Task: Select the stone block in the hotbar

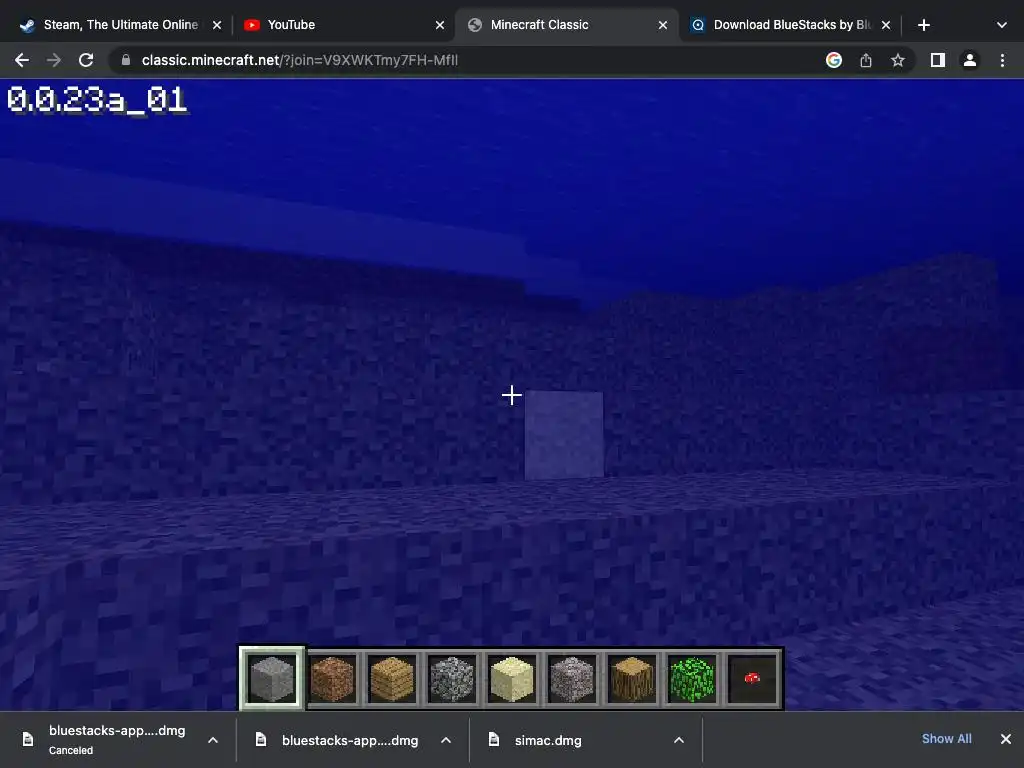Action: (x=272, y=679)
